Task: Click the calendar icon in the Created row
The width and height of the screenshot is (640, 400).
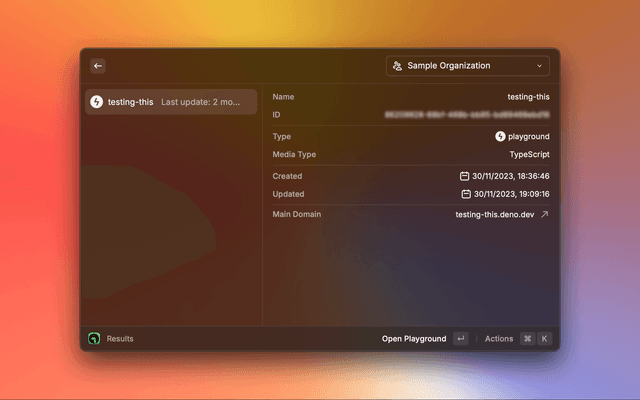Action: coord(465,176)
